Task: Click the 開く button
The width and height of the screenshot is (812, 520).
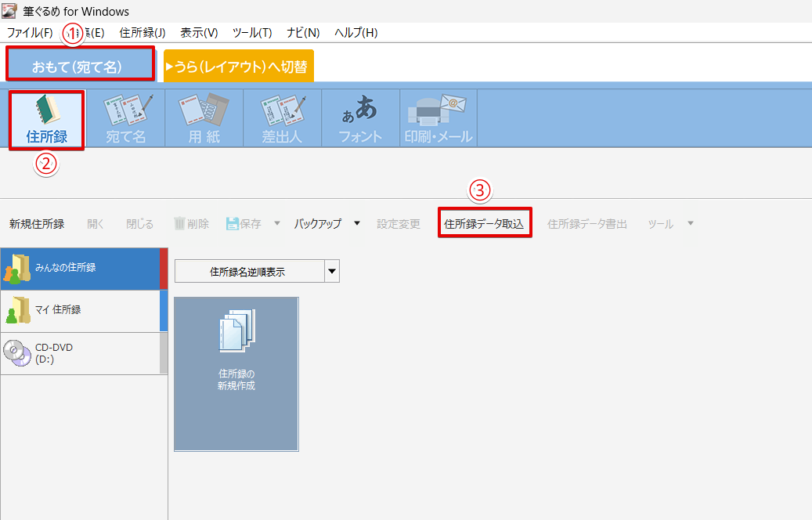Action: (x=95, y=224)
